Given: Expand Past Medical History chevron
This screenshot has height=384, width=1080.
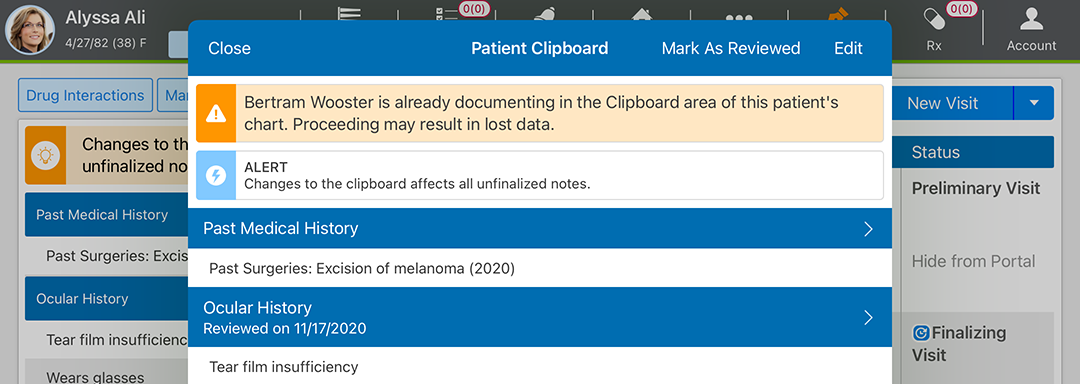Looking at the screenshot, I should [x=869, y=229].
